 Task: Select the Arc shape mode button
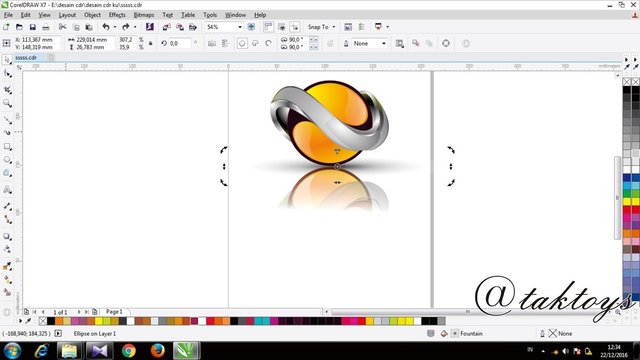[268, 43]
